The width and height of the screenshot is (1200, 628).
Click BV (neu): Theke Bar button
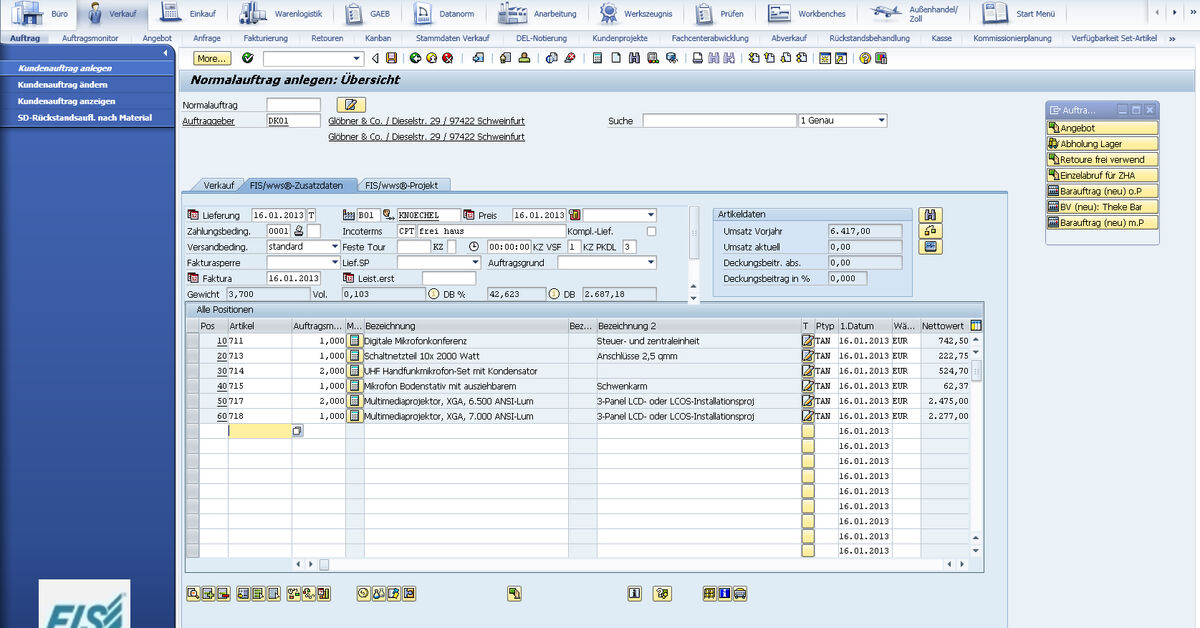click(x=1102, y=207)
